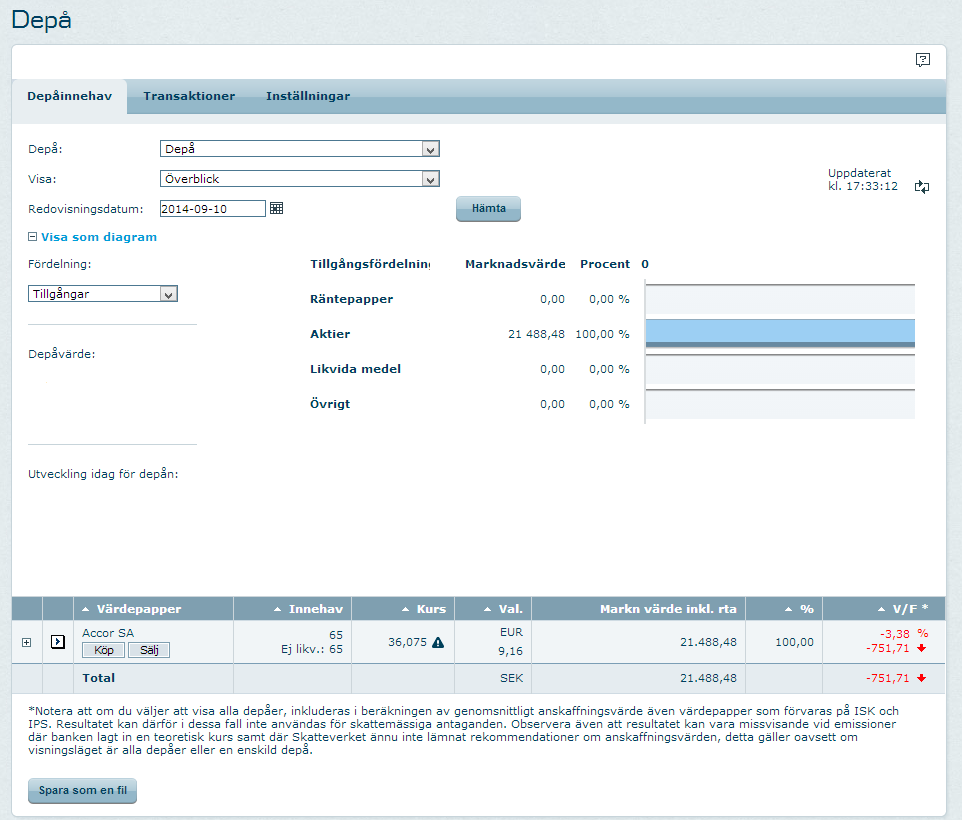Open the help icon at top right
Viewport: 962px width, 820px height.
coord(922,60)
